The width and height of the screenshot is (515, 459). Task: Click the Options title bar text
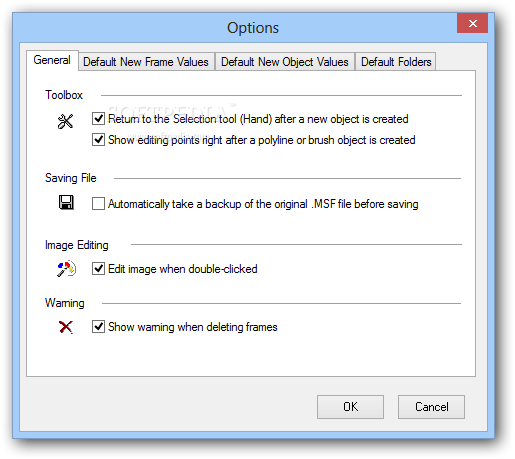[x=253, y=28]
